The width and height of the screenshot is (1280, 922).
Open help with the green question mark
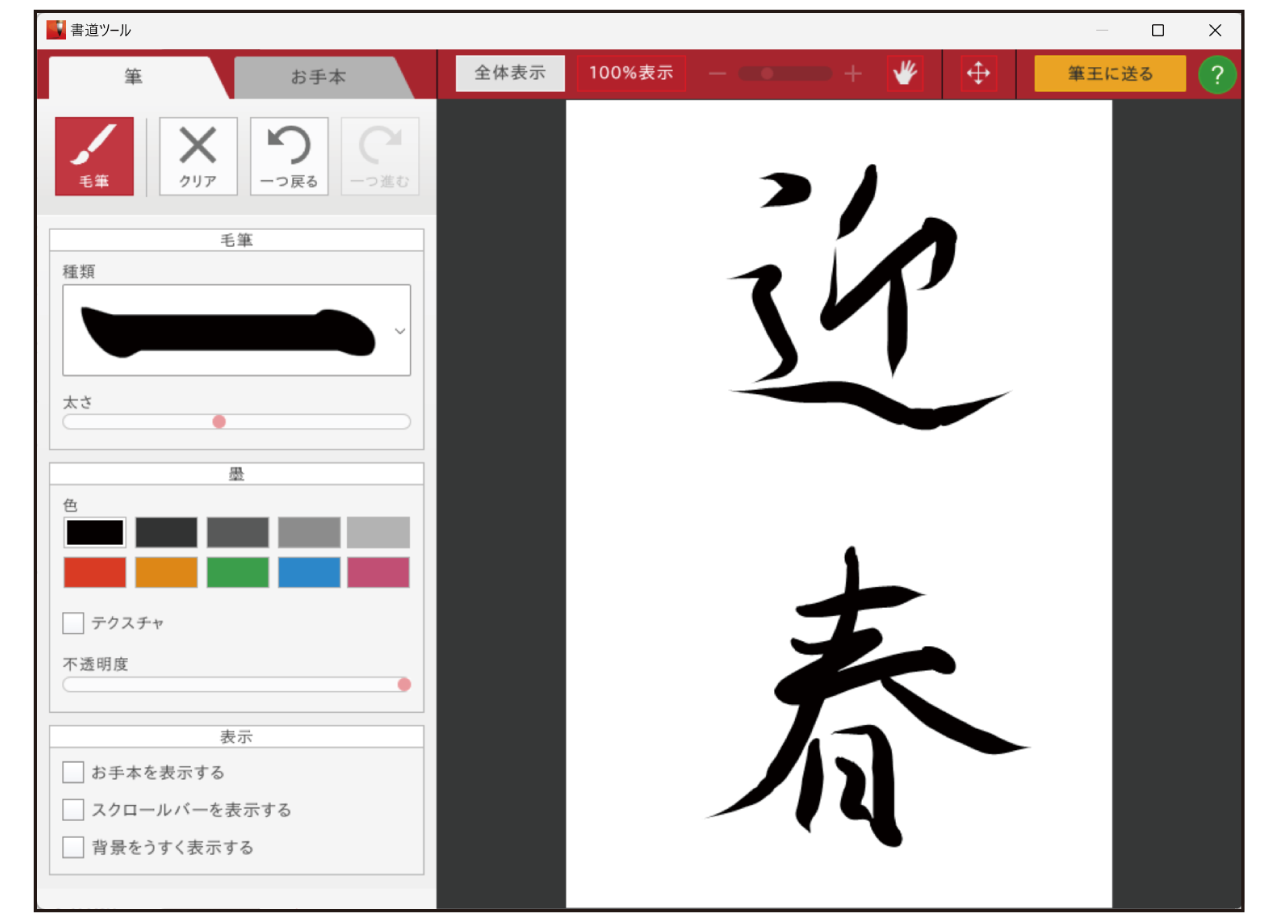coord(1217,73)
